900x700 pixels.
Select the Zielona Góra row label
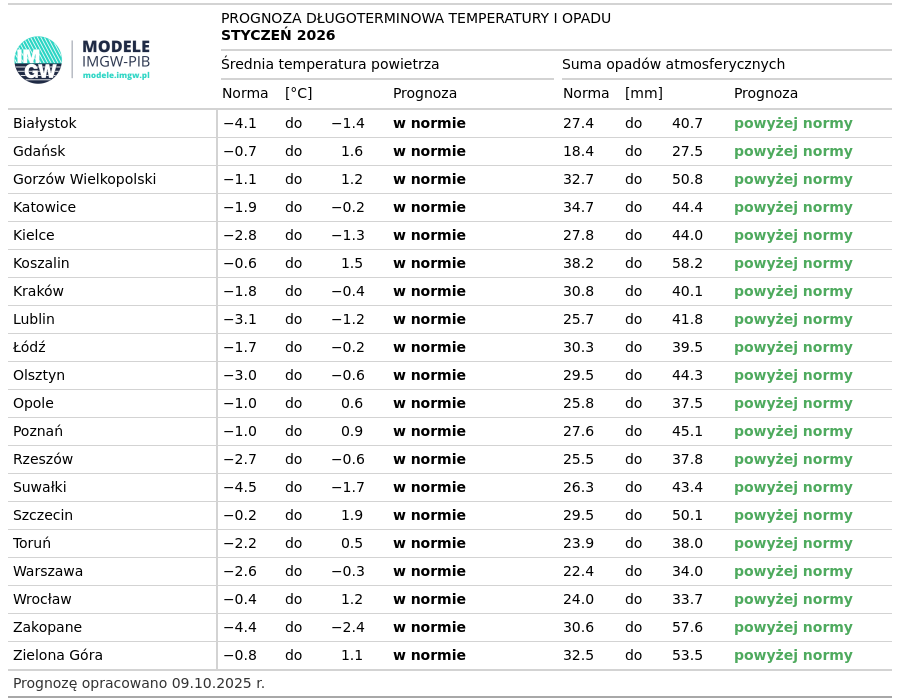[x=58, y=656]
